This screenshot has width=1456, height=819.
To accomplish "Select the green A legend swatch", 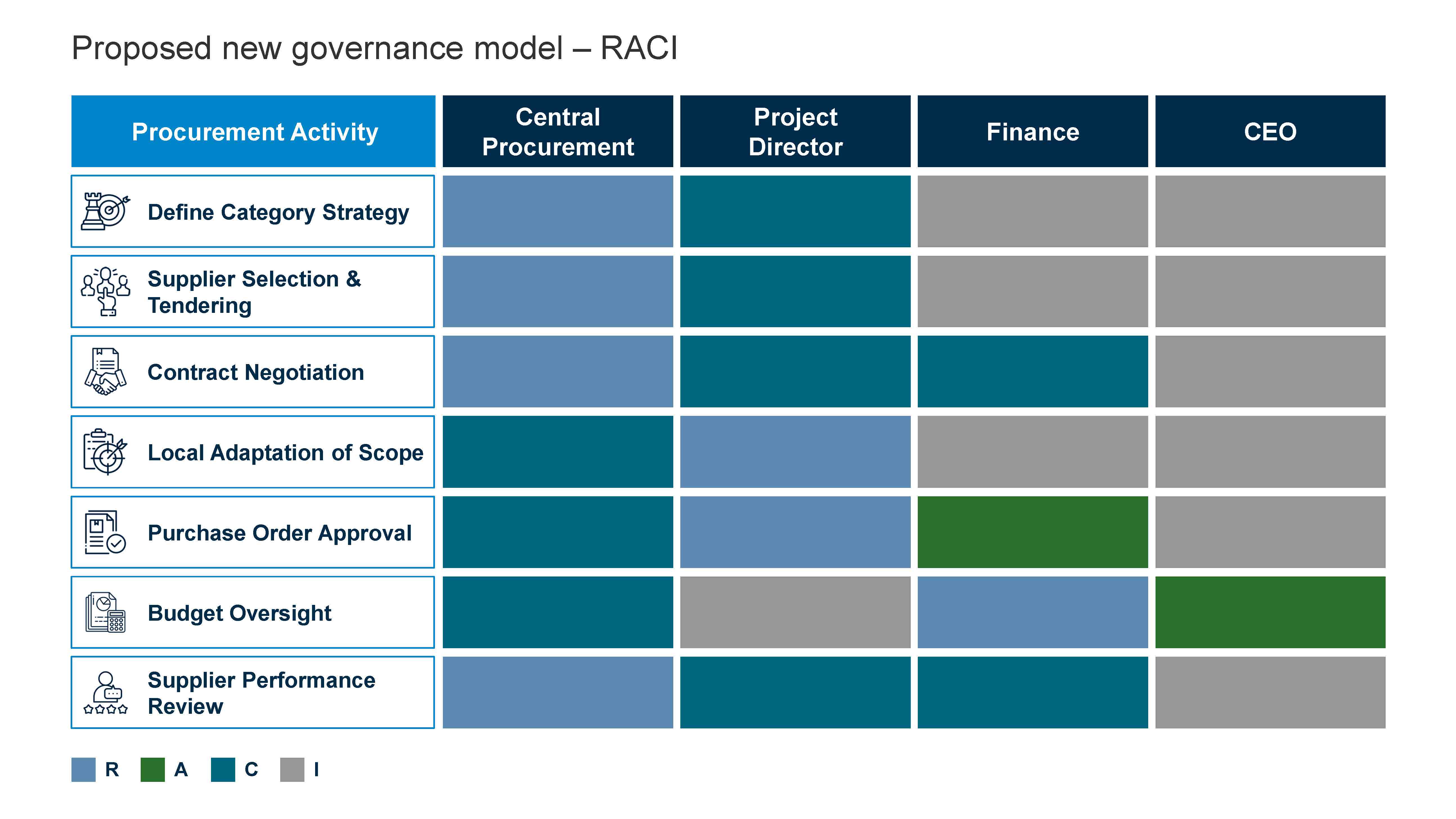I will click(152, 769).
